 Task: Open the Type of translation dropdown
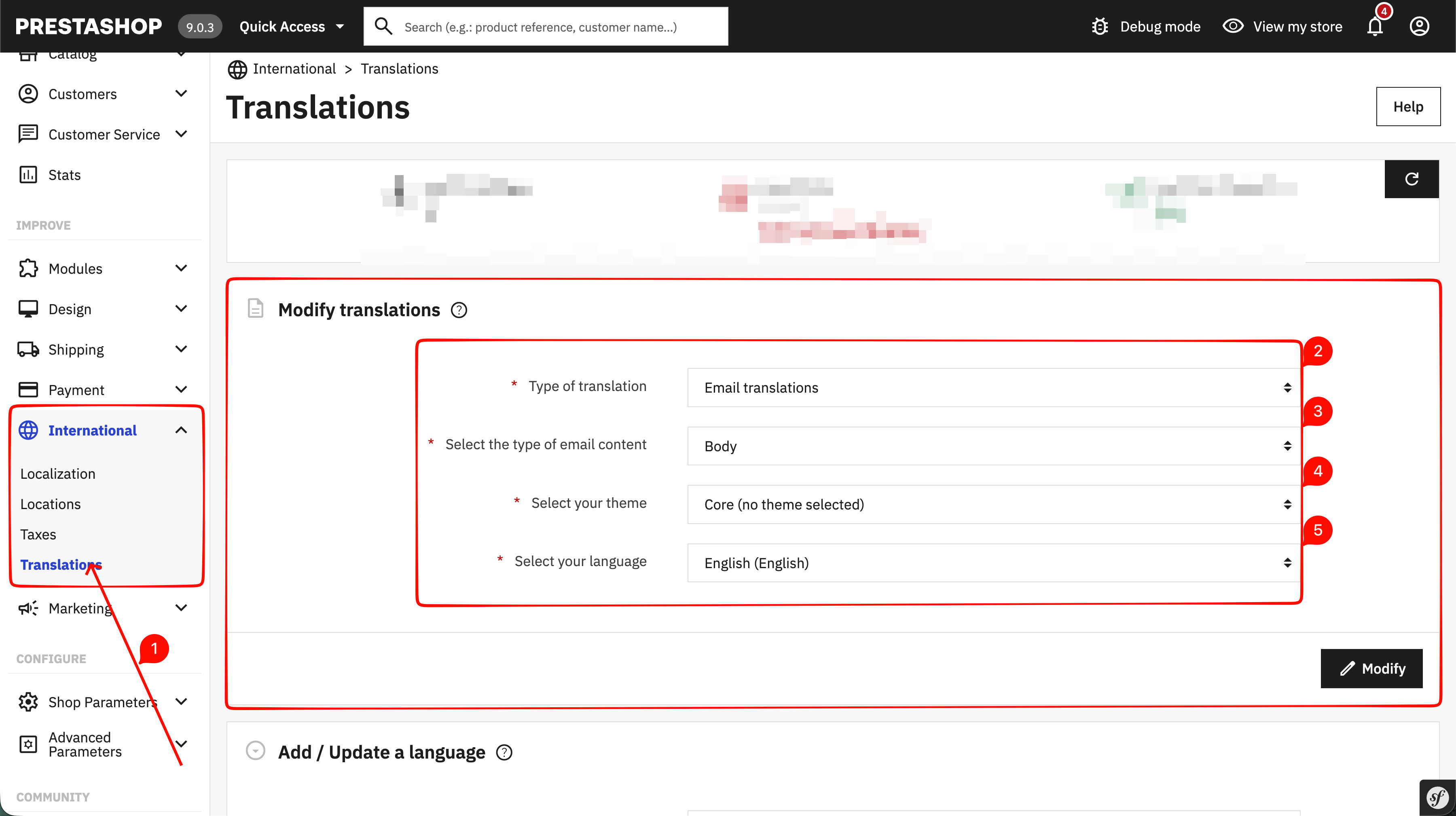coord(994,388)
